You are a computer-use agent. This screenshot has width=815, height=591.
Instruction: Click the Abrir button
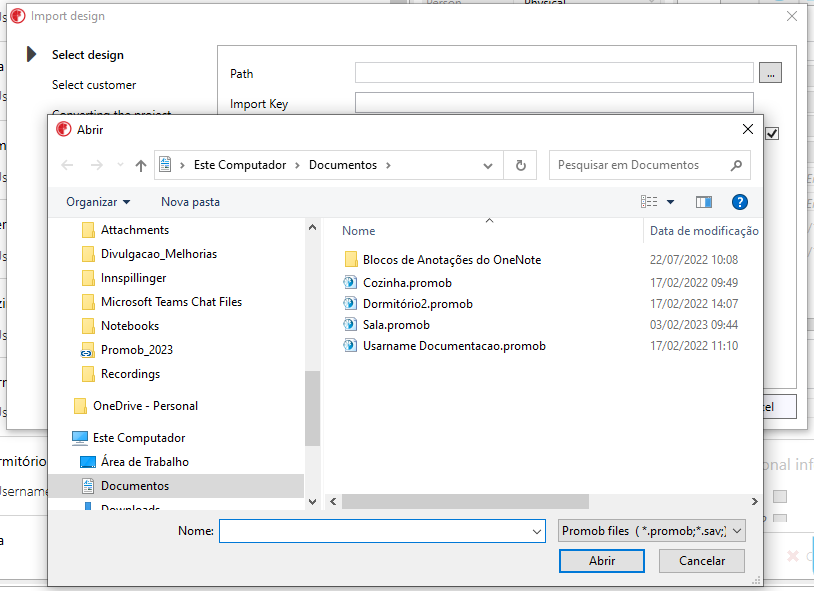(x=602, y=561)
